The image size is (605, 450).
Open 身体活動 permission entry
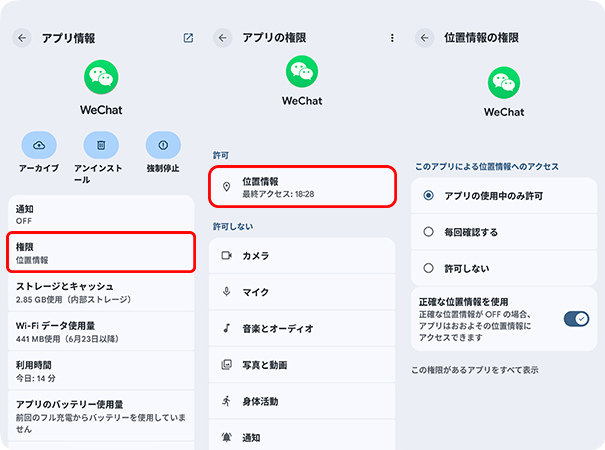[x=302, y=401]
